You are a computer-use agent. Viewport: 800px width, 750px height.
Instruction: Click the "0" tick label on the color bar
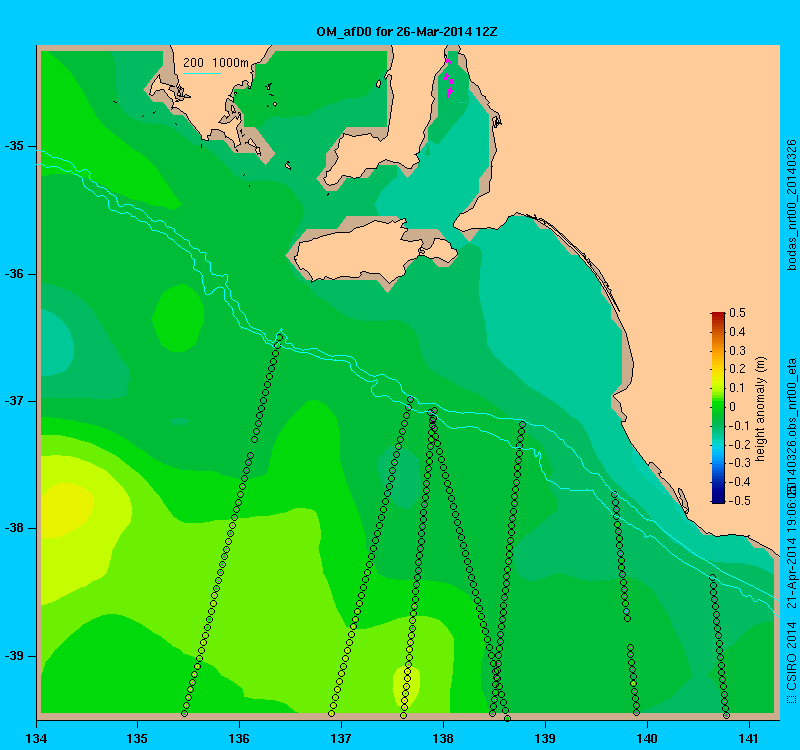point(733,407)
